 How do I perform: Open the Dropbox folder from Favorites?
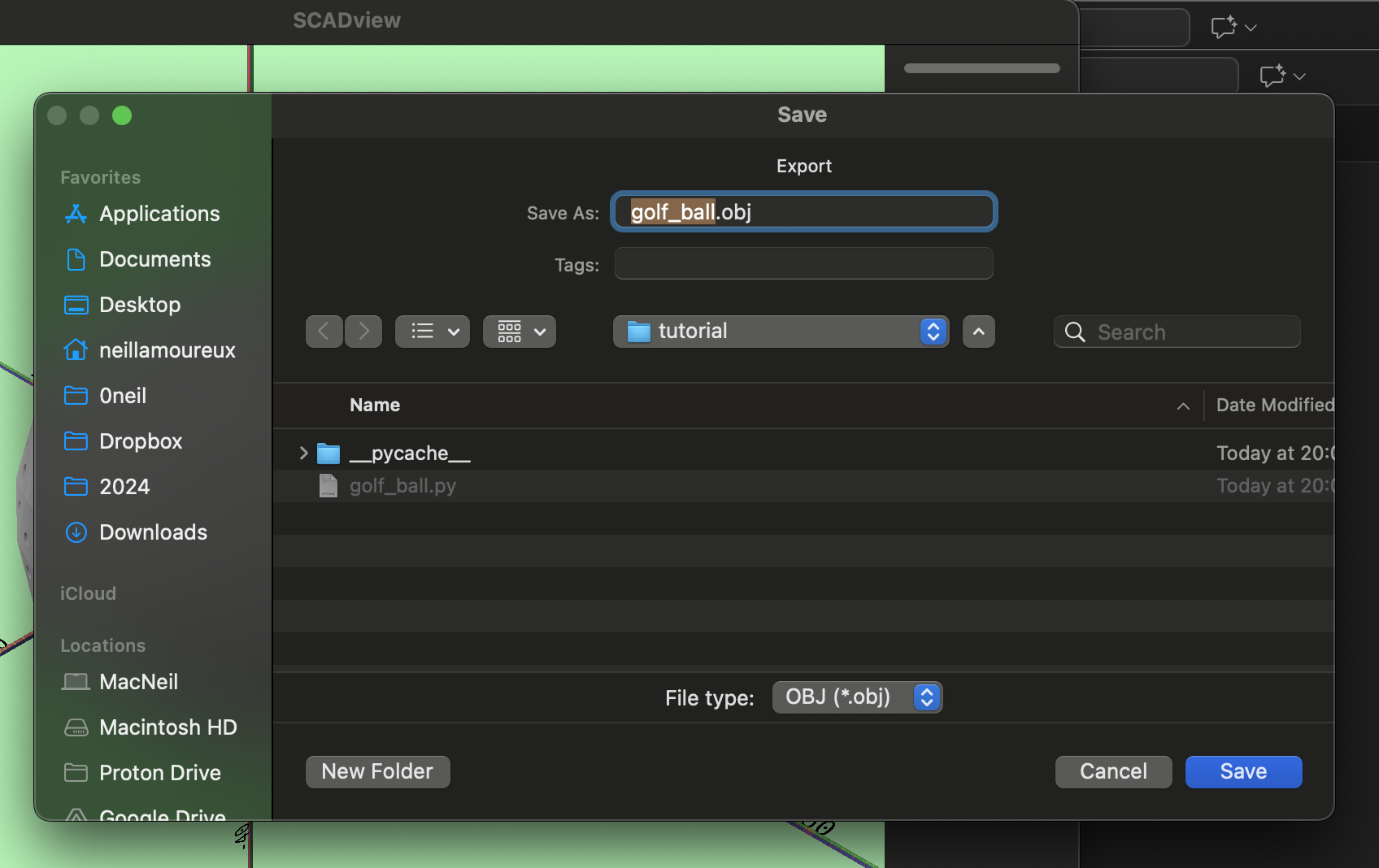pyautogui.click(x=140, y=441)
